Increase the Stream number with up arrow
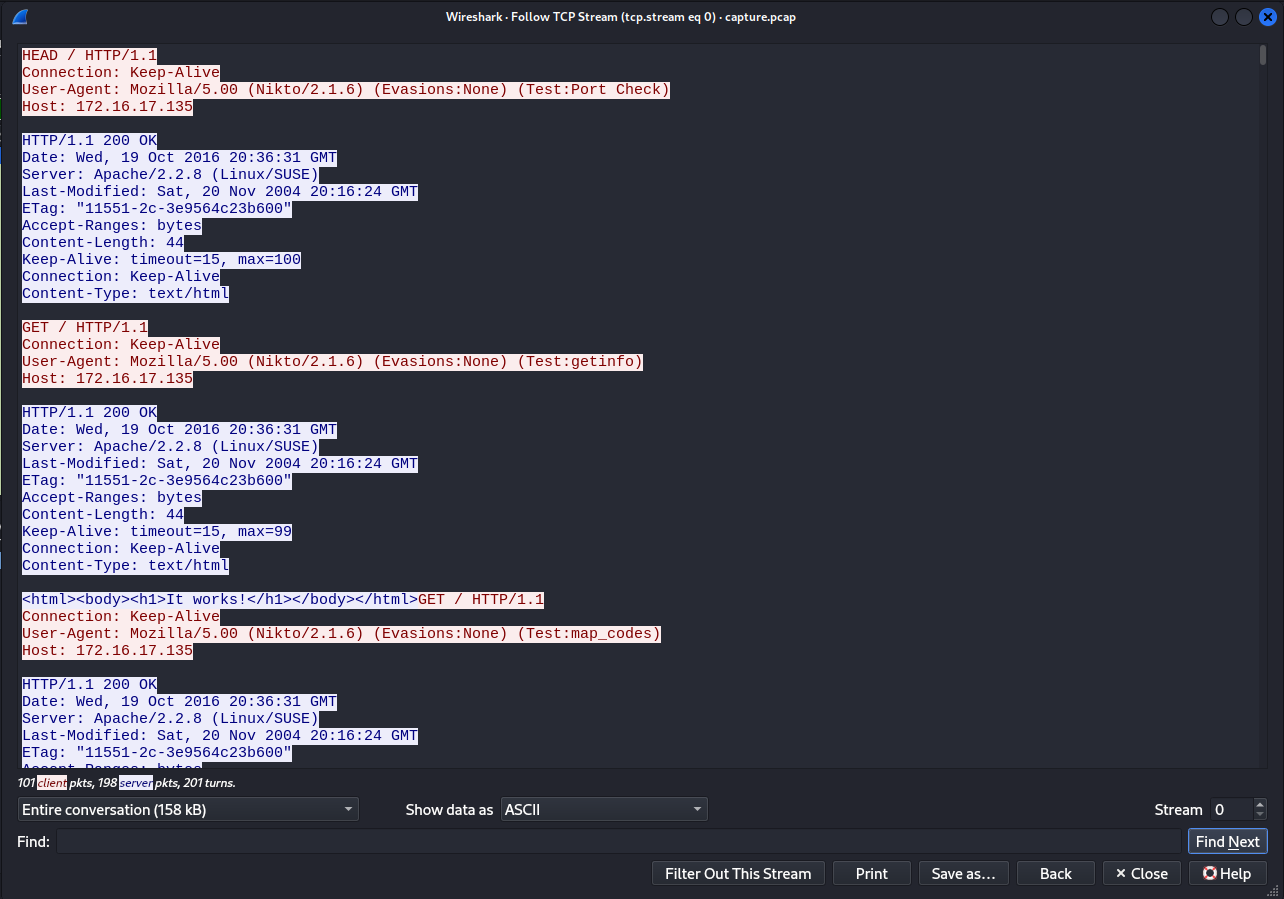 1259,804
